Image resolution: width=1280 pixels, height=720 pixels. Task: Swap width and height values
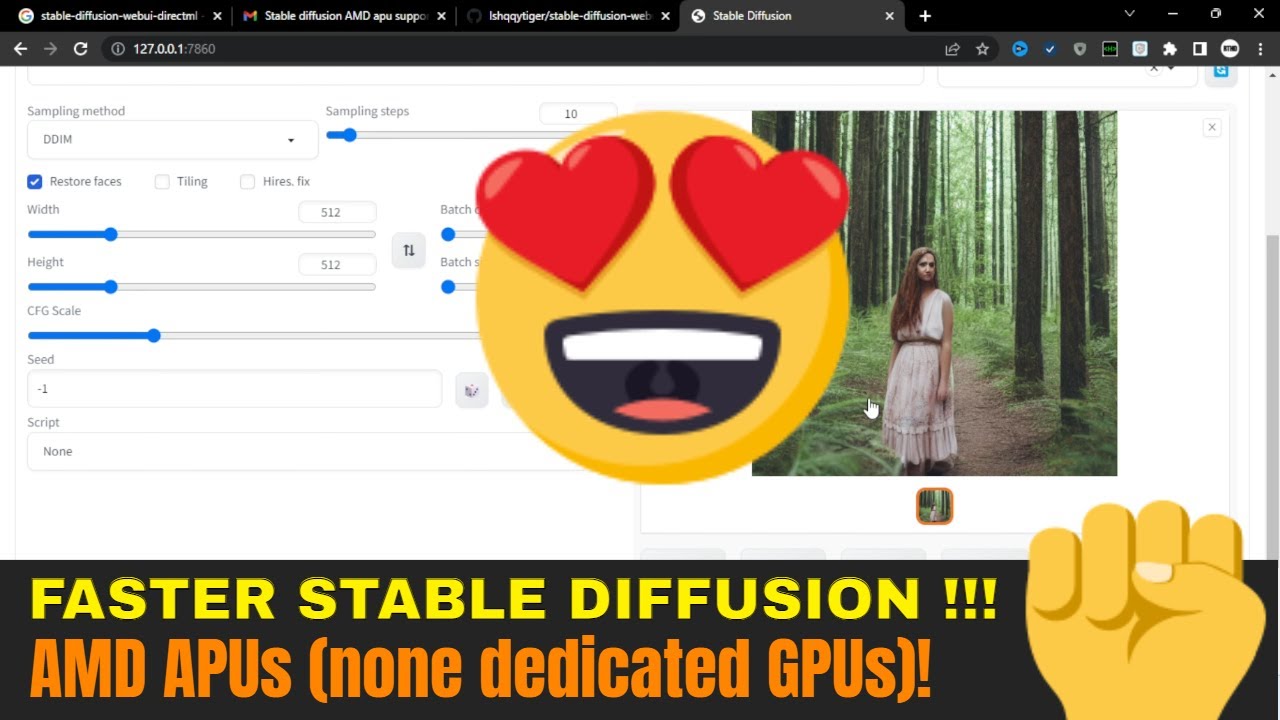click(409, 250)
